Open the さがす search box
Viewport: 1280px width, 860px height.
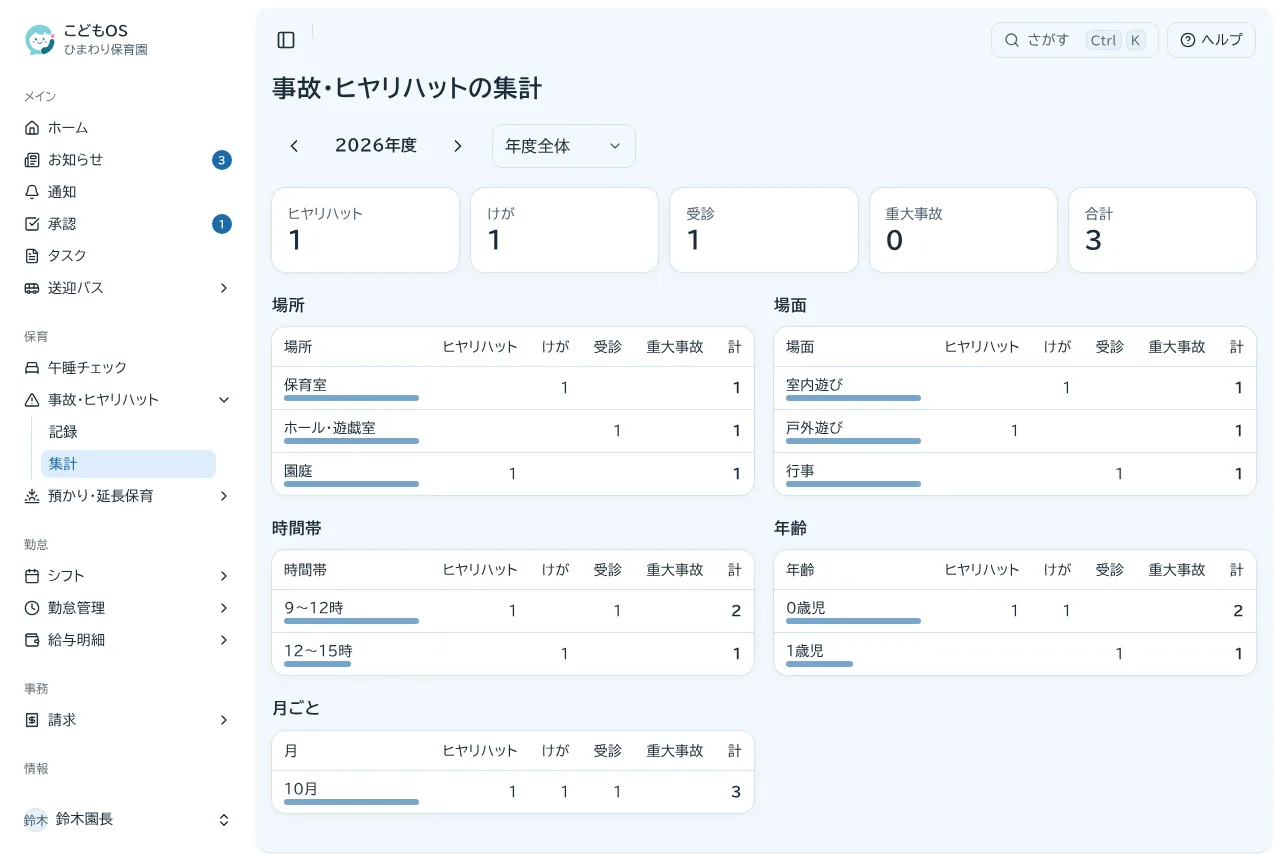point(1075,40)
